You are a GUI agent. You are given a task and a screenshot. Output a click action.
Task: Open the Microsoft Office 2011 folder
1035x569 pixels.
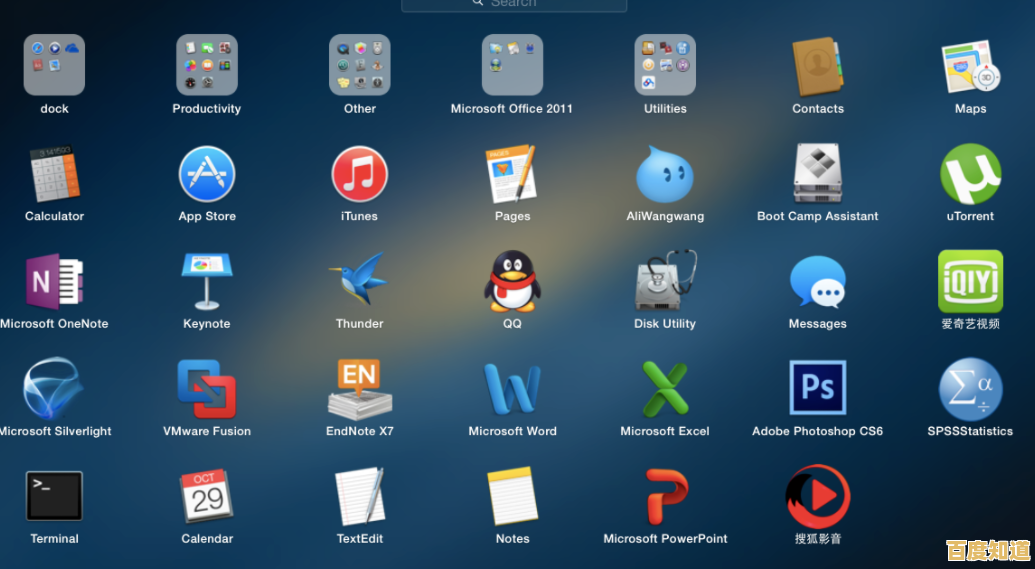(512, 65)
